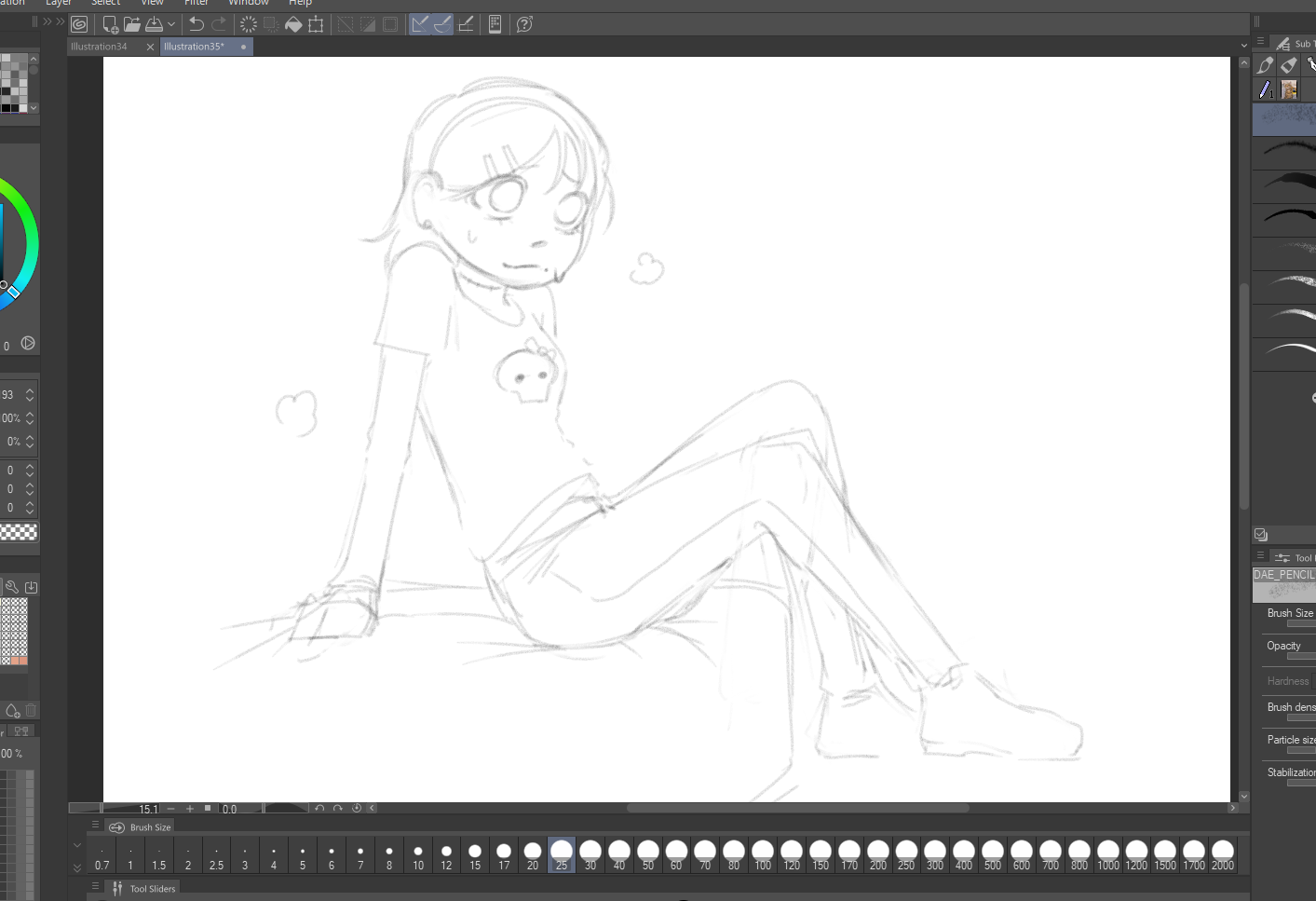The image size is (1316, 901).
Task: Open the Layer menu
Action: point(59,3)
